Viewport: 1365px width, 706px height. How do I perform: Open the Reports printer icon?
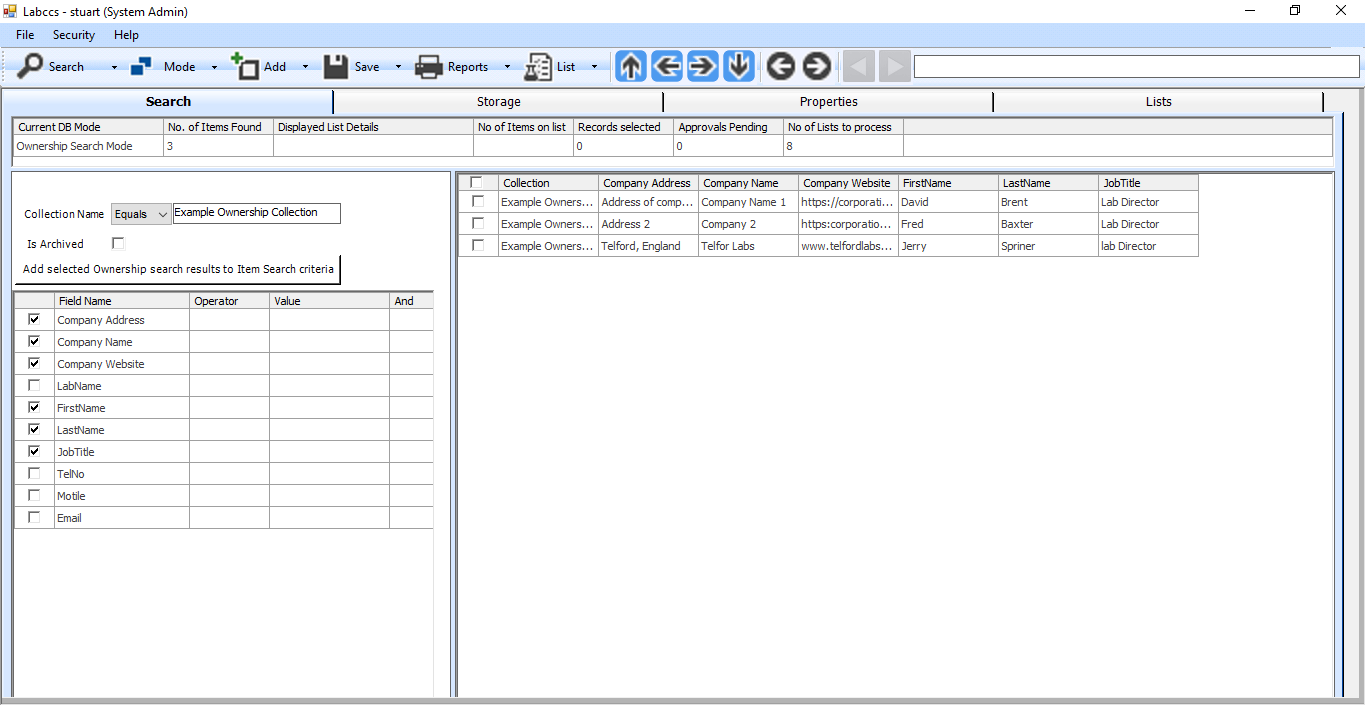tap(429, 67)
